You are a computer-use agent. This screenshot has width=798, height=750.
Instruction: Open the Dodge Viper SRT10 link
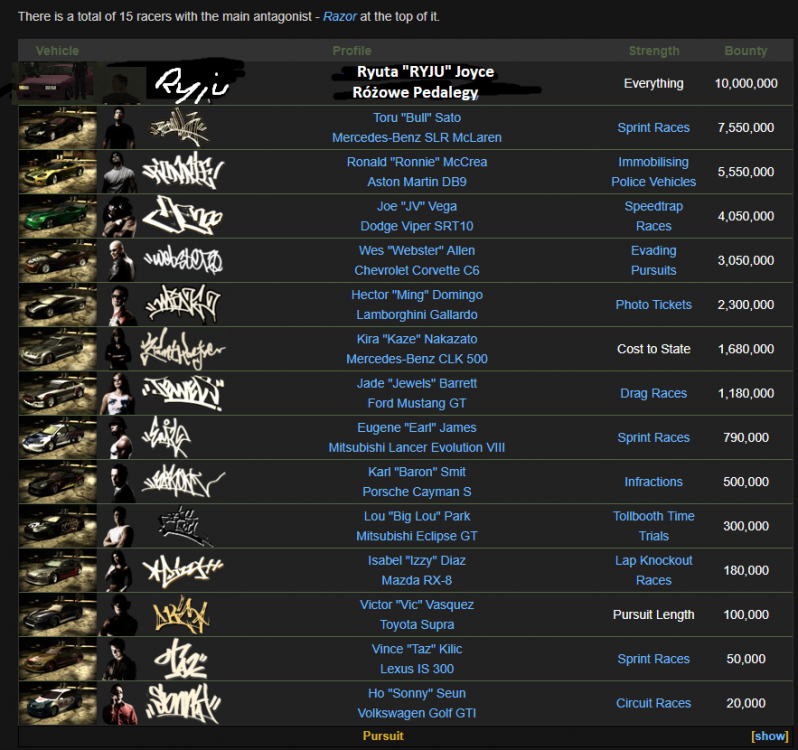point(417,226)
